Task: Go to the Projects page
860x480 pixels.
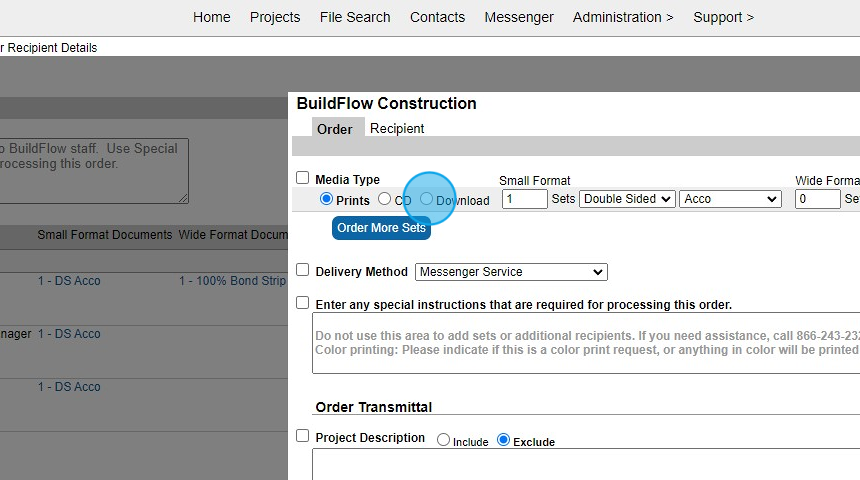Action: click(275, 17)
